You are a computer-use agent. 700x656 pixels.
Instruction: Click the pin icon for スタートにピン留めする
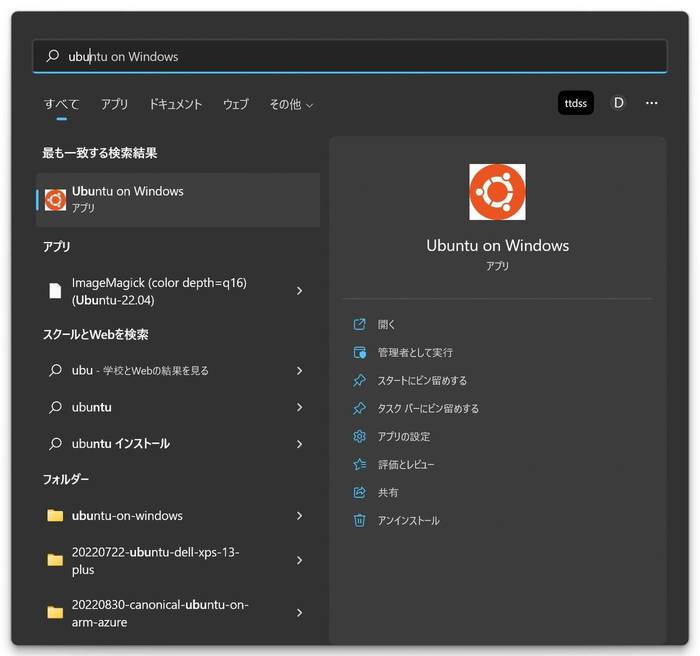(x=359, y=380)
